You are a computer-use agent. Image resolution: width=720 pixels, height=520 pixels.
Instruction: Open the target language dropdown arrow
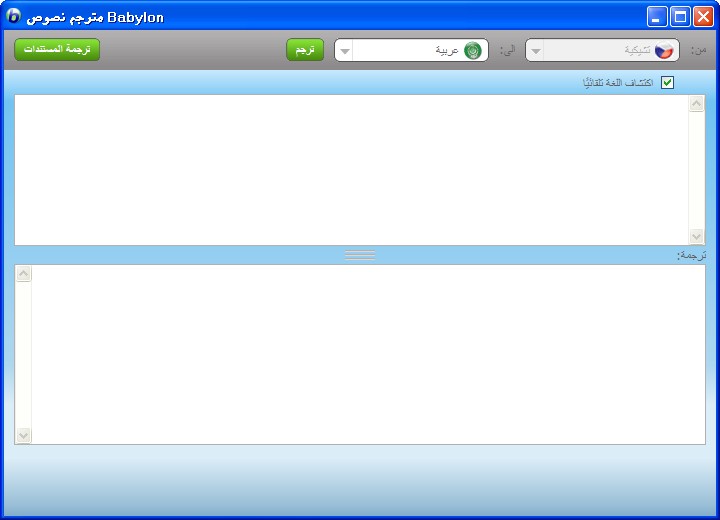point(345,51)
